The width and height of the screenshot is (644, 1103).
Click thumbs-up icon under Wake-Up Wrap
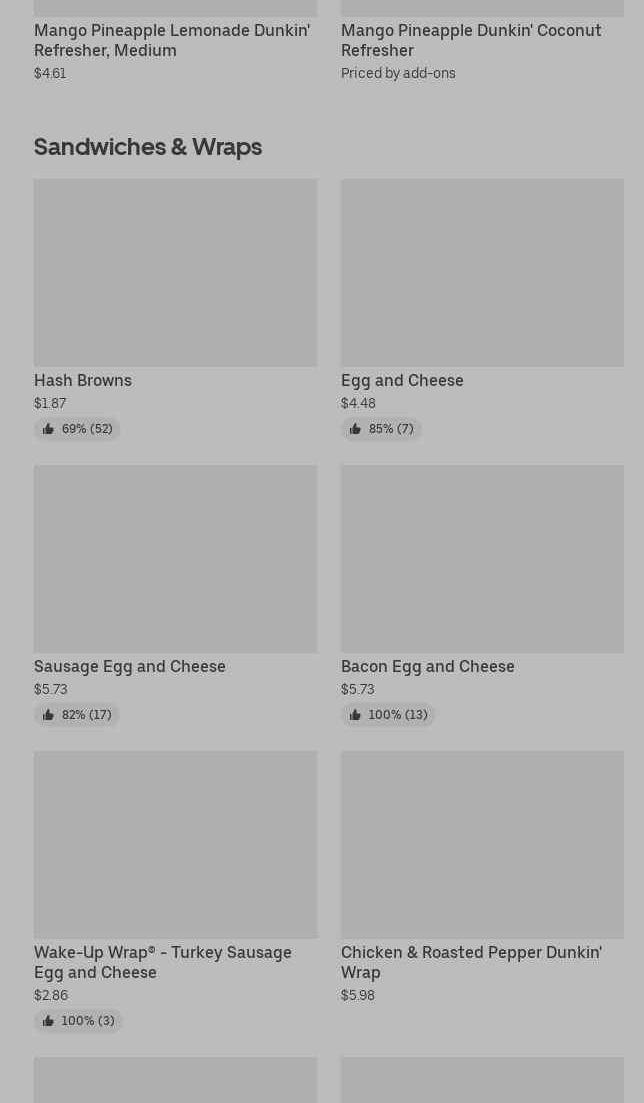coord(48,1021)
